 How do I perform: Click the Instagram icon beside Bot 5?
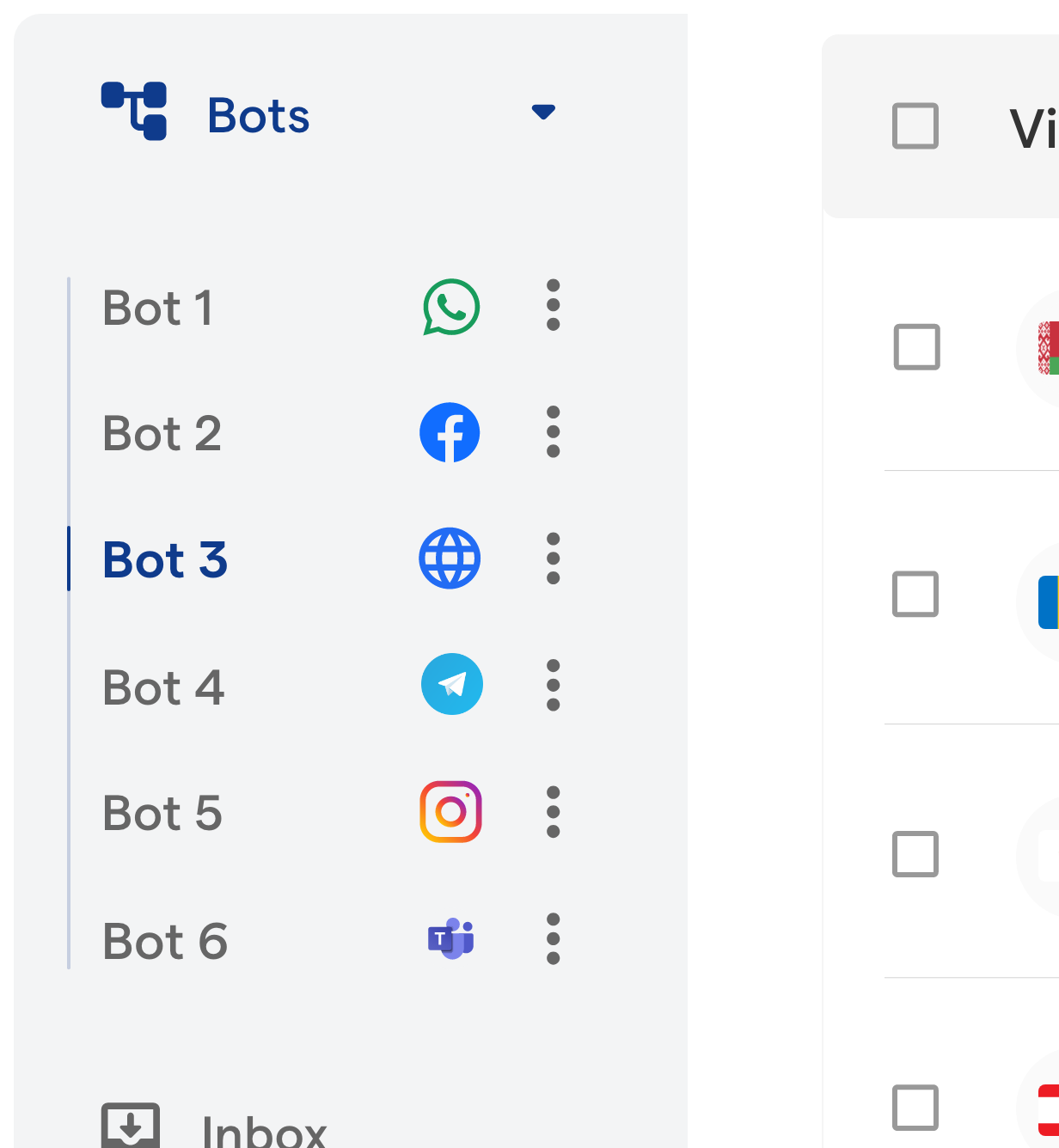pos(450,811)
